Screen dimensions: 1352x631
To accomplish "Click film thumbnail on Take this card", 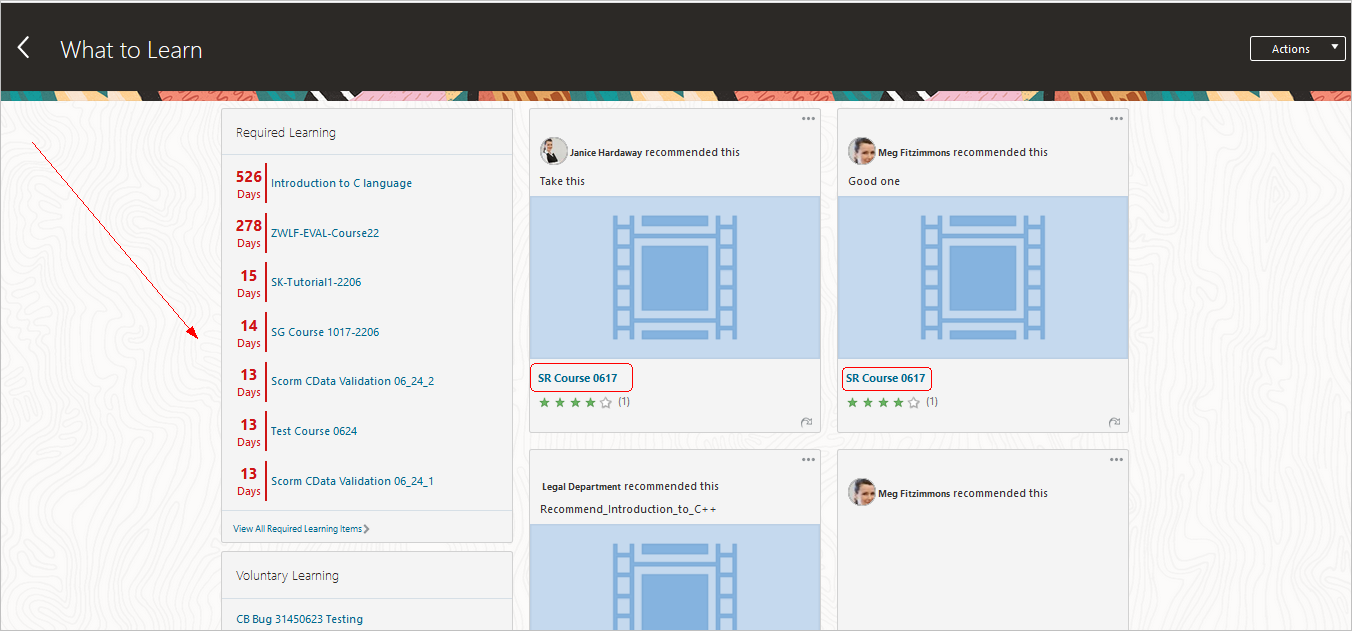I will tap(675, 277).
